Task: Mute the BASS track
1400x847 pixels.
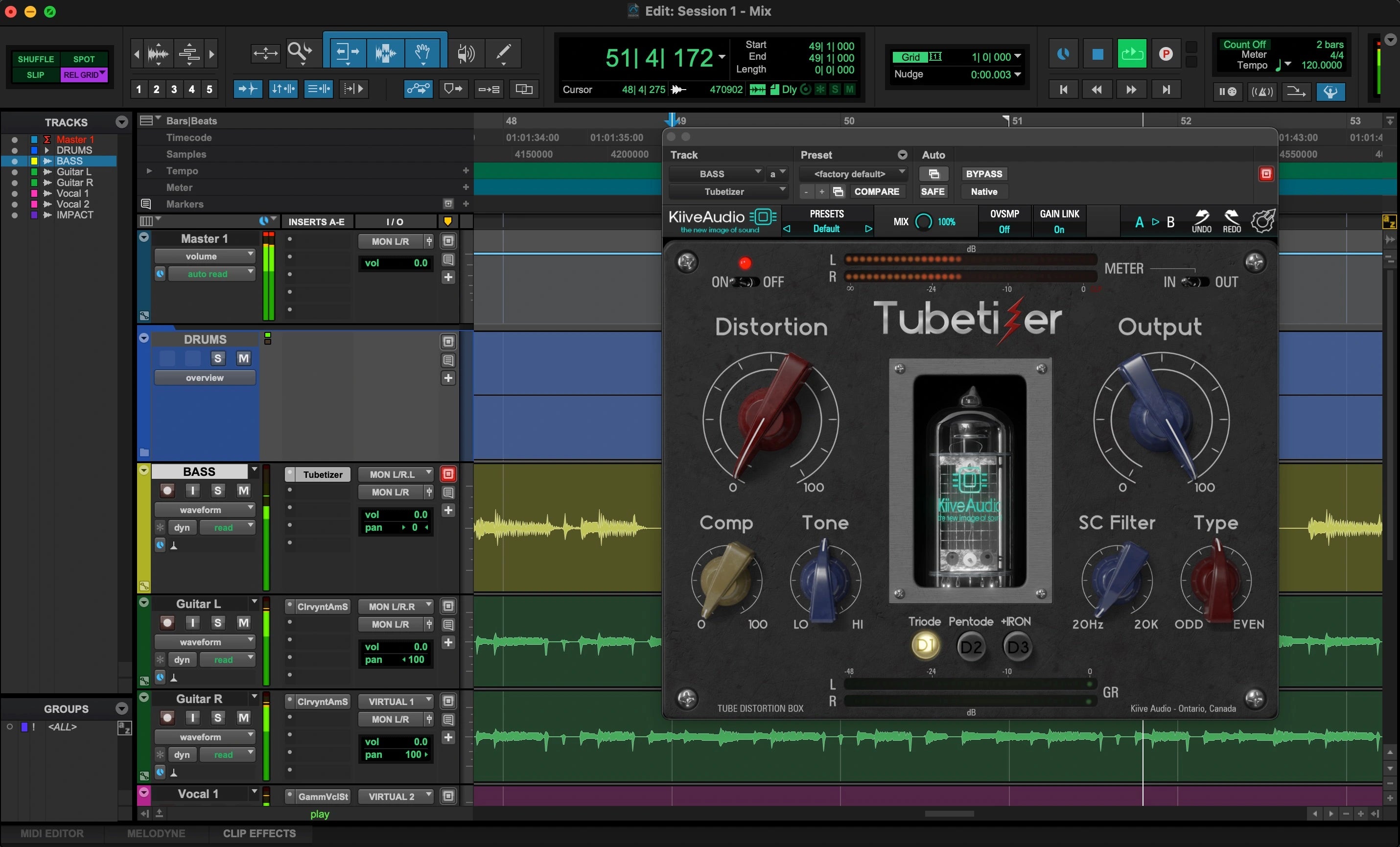Action: [x=243, y=491]
